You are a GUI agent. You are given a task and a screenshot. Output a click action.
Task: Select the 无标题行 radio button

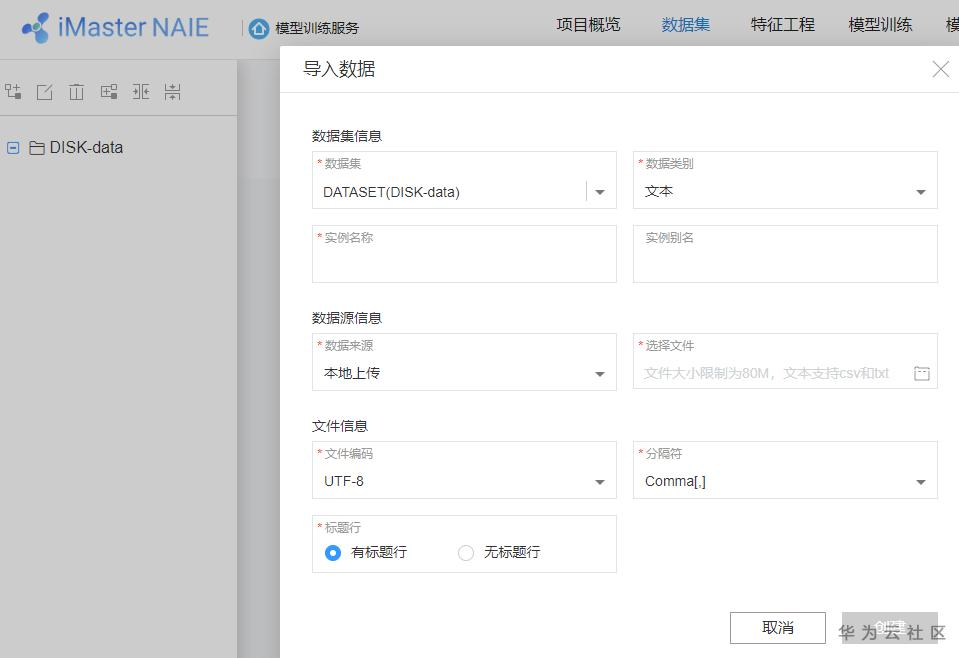tap(466, 553)
